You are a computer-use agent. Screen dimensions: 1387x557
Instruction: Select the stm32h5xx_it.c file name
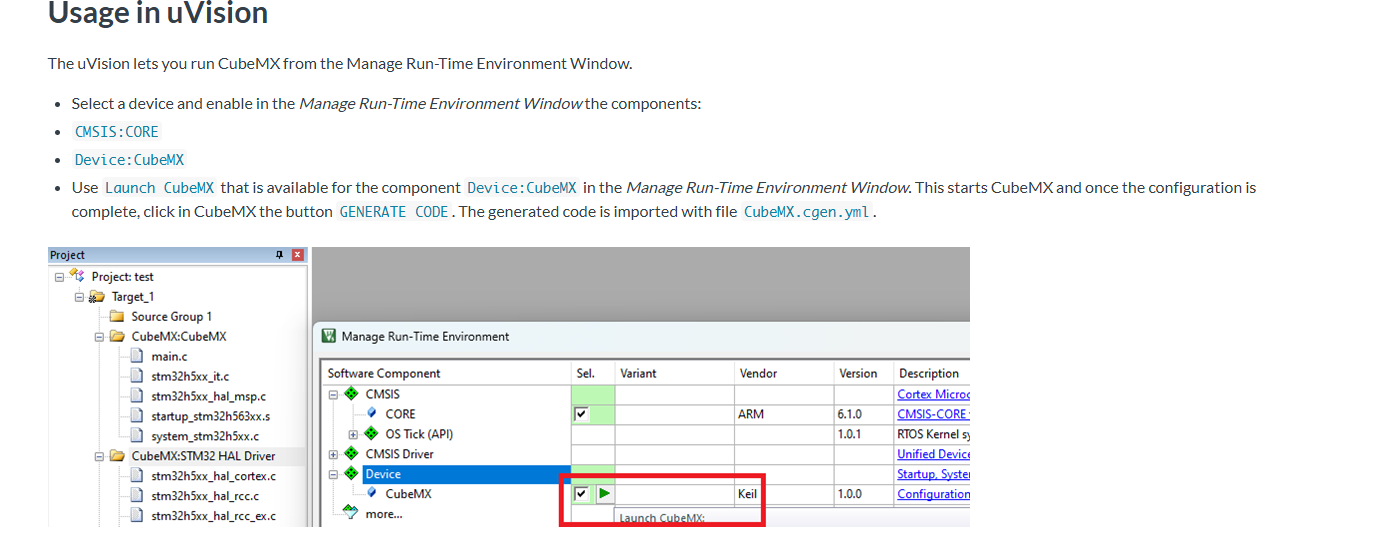coord(190,376)
